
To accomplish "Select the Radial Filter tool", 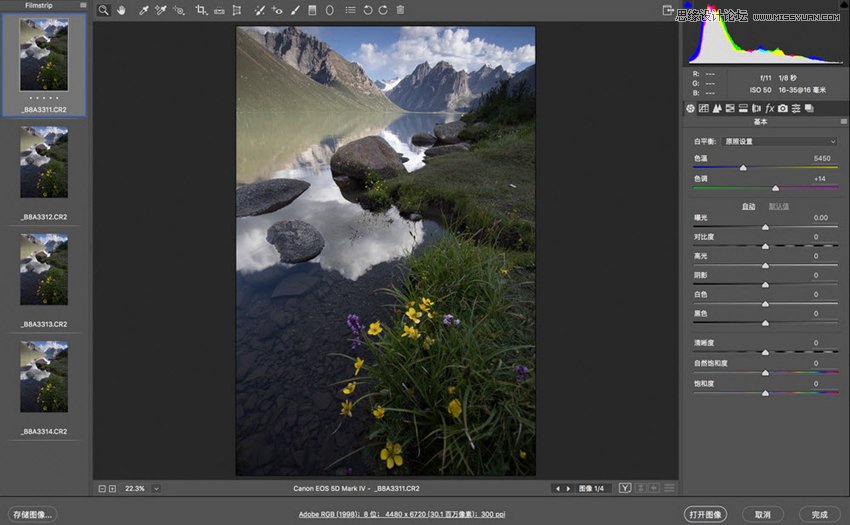I will tap(329, 10).
